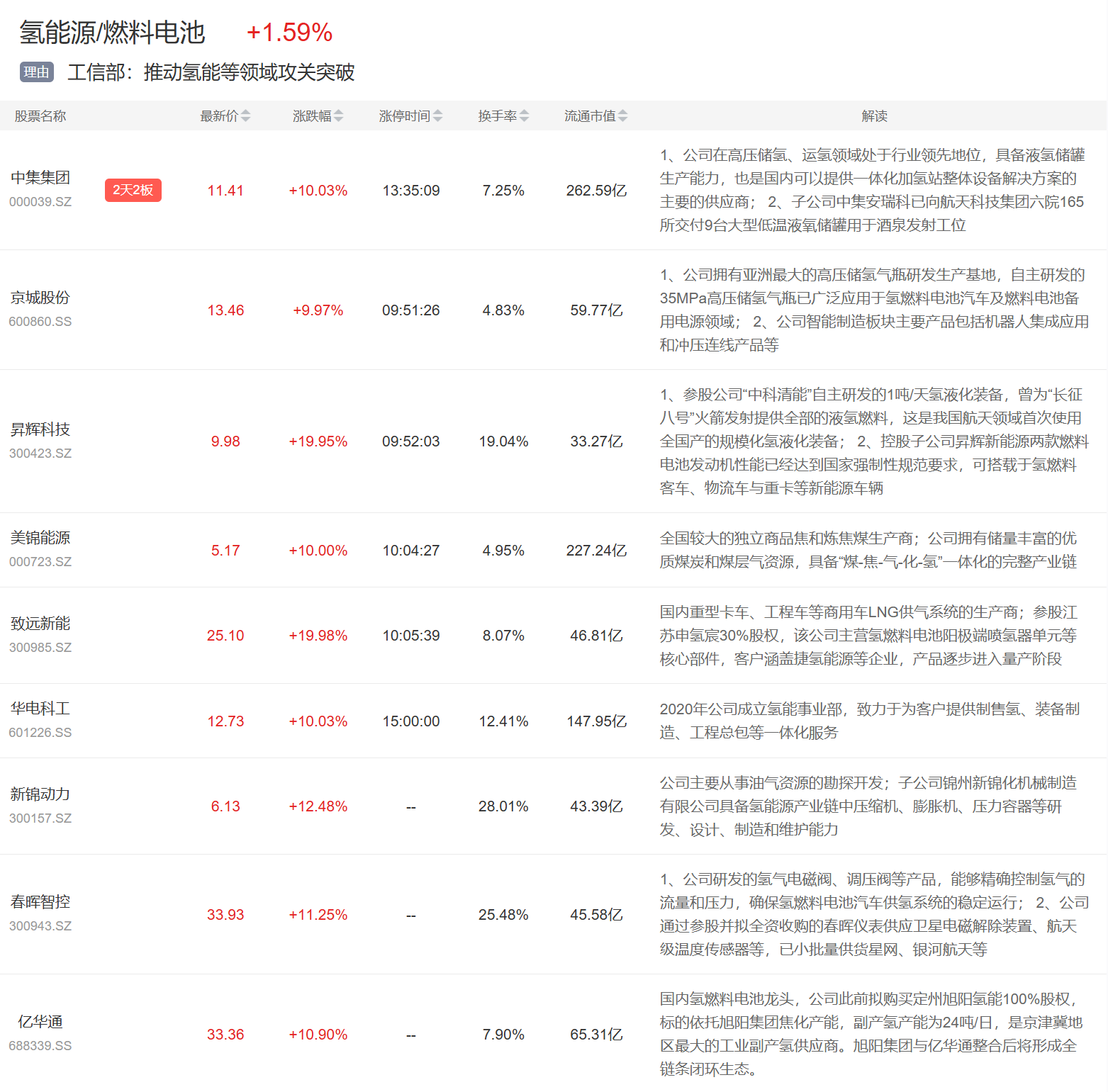Open the 中集集团 stock page
The width and height of the screenshot is (1108, 1092).
click(x=40, y=178)
